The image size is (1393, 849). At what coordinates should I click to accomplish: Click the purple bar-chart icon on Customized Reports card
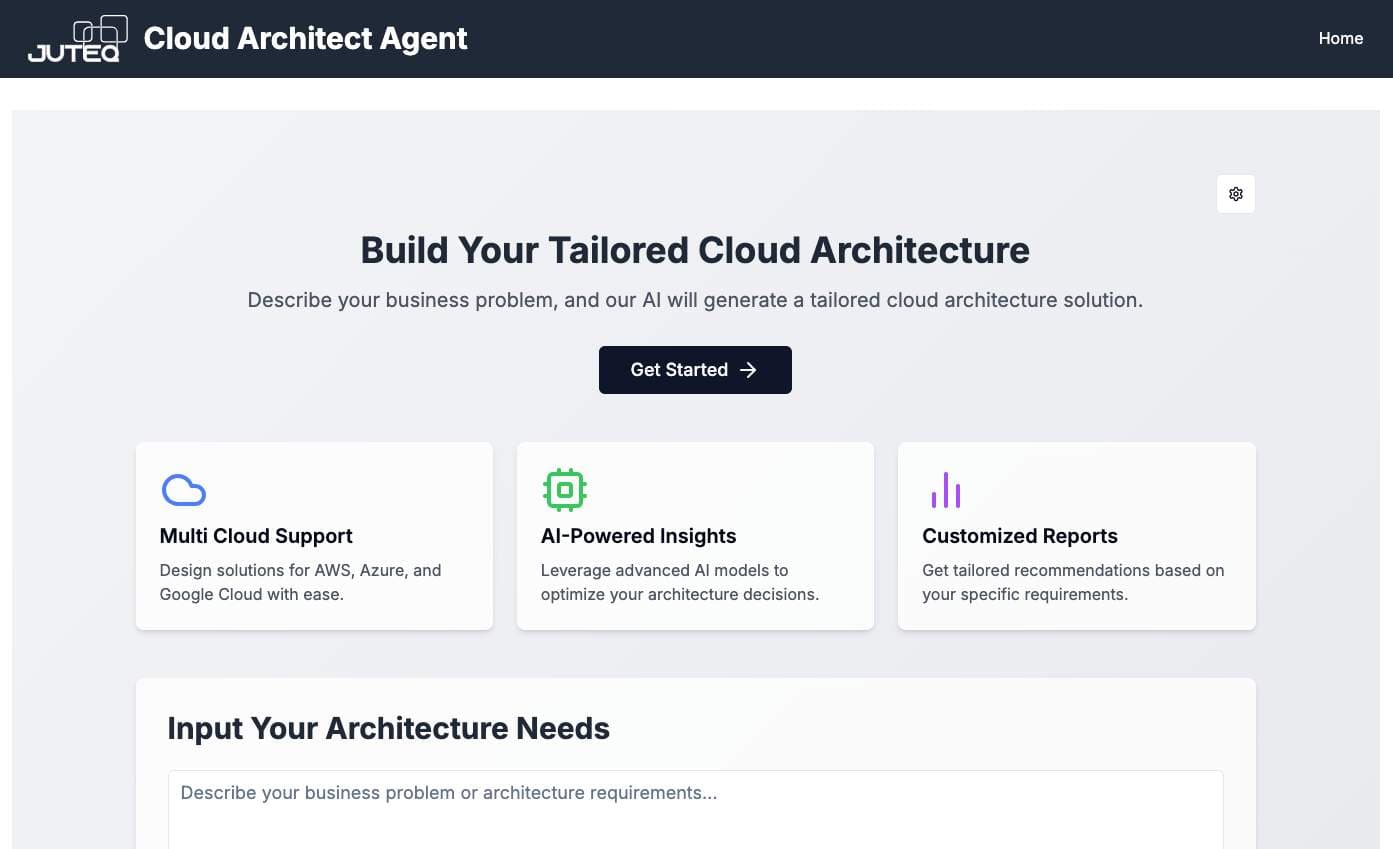(x=946, y=490)
